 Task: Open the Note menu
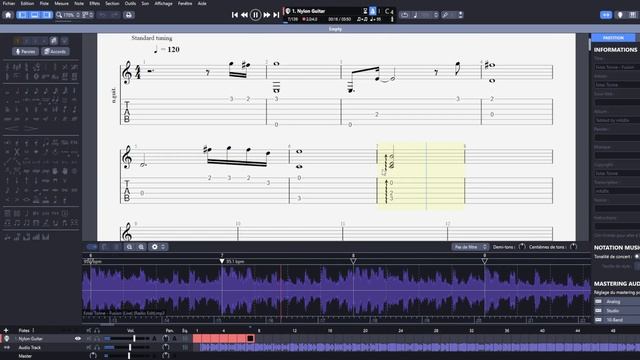(x=79, y=3)
